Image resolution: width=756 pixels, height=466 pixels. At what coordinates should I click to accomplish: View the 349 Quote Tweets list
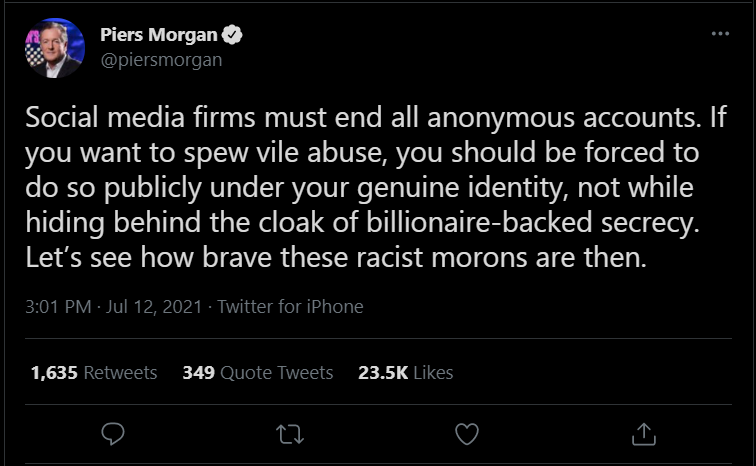coord(258,373)
